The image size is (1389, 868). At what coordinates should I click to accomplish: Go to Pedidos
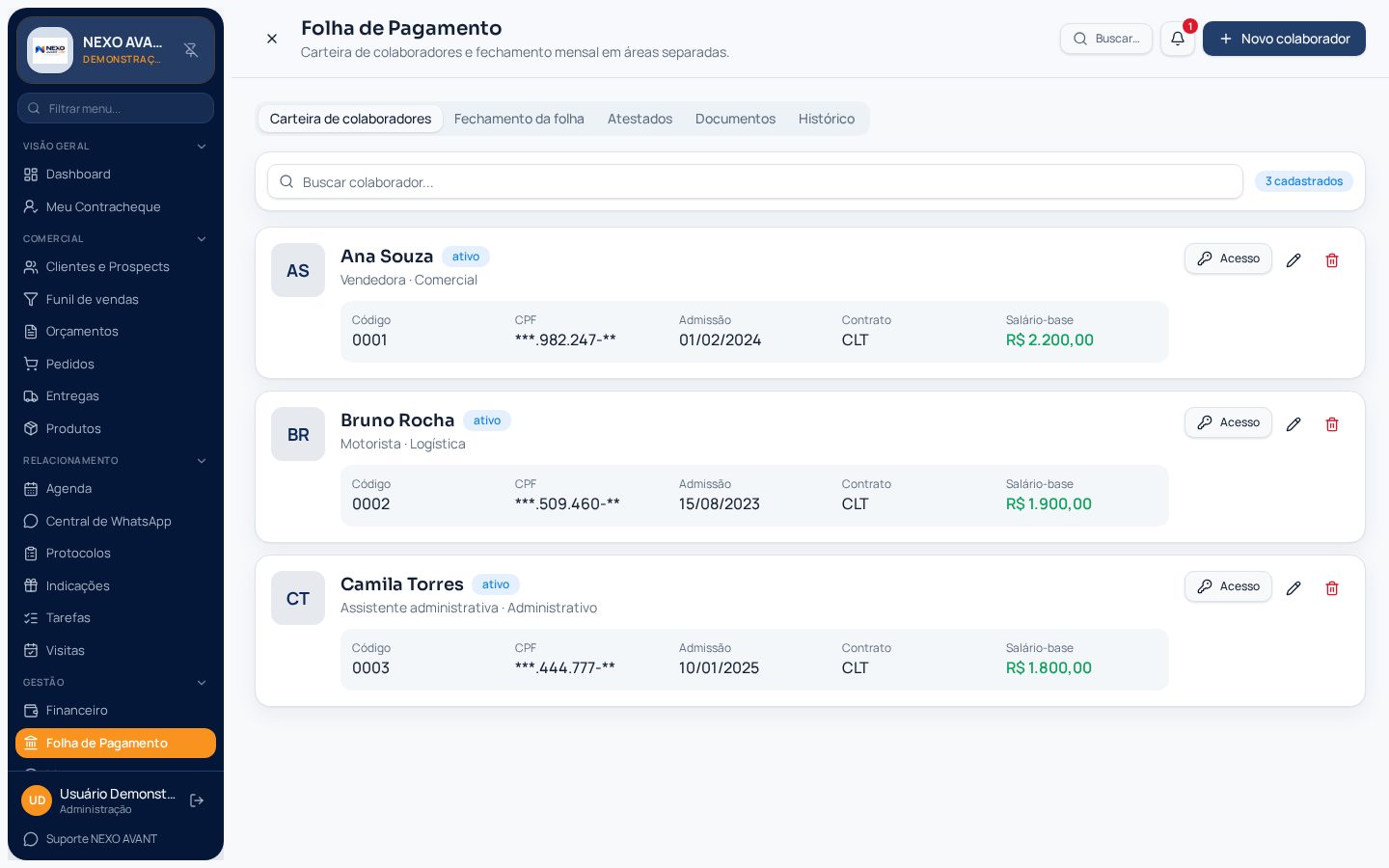(x=116, y=364)
